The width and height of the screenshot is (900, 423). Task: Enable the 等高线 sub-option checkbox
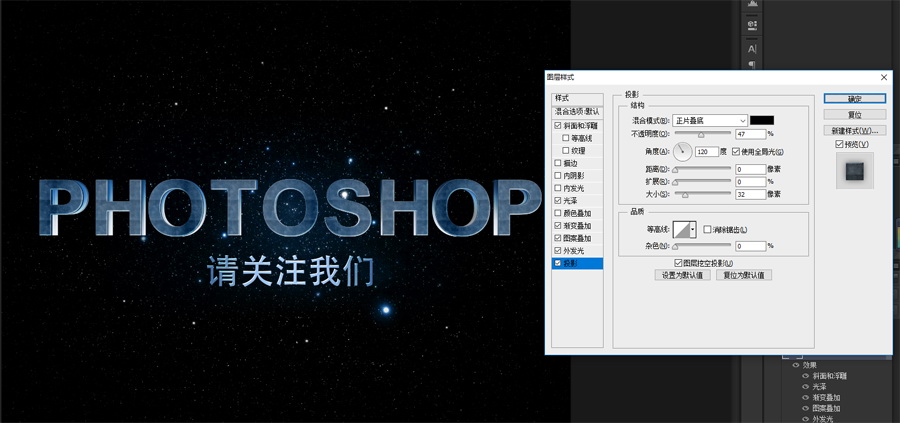tap(566, 138)
